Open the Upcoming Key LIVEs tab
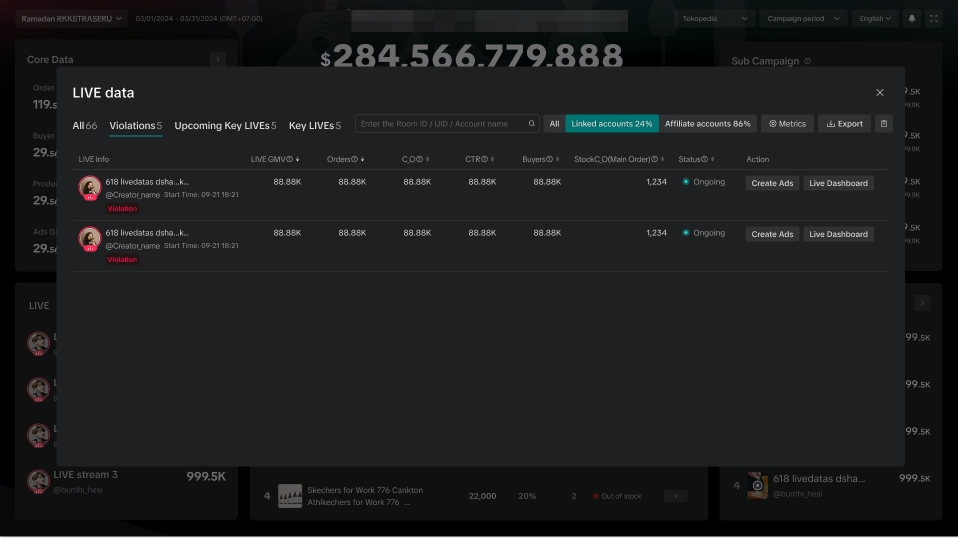 [225, 126]
